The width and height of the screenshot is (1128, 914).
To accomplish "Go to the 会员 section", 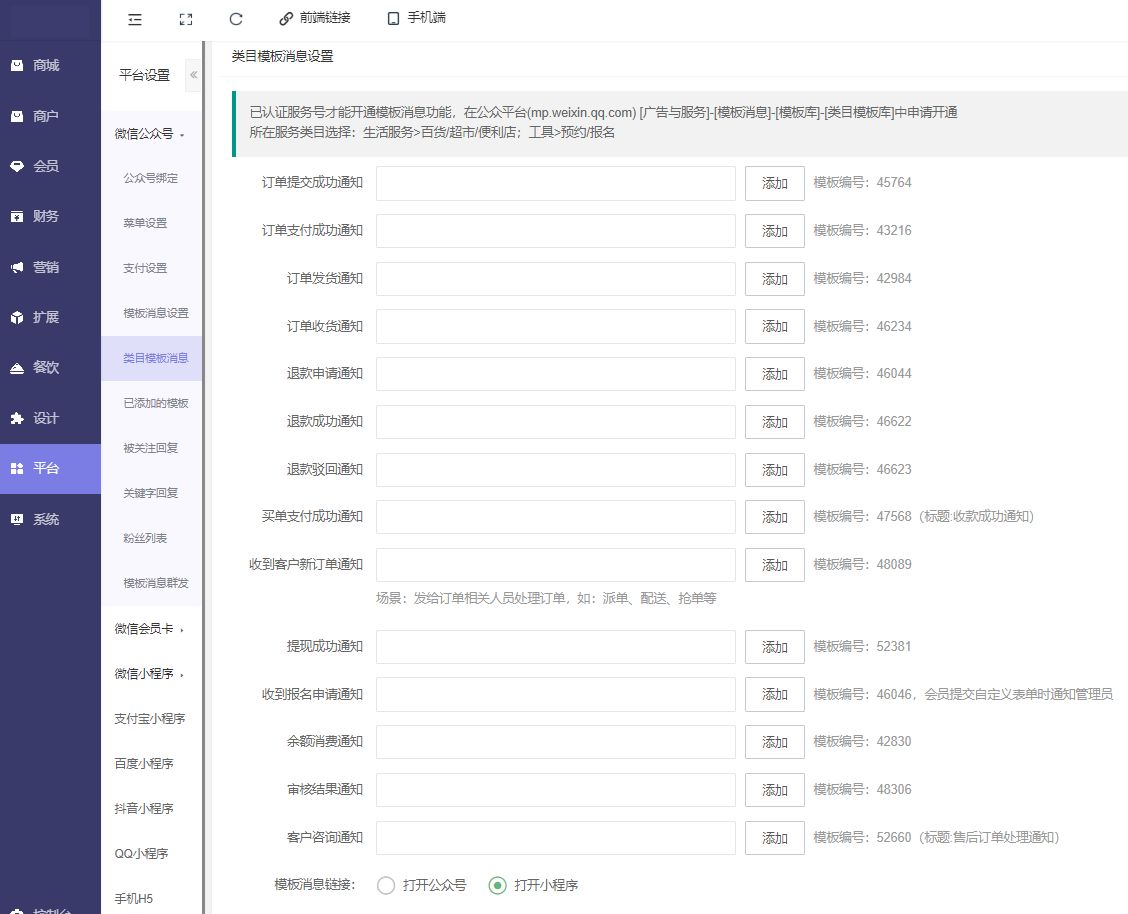I will coord(46,166).
